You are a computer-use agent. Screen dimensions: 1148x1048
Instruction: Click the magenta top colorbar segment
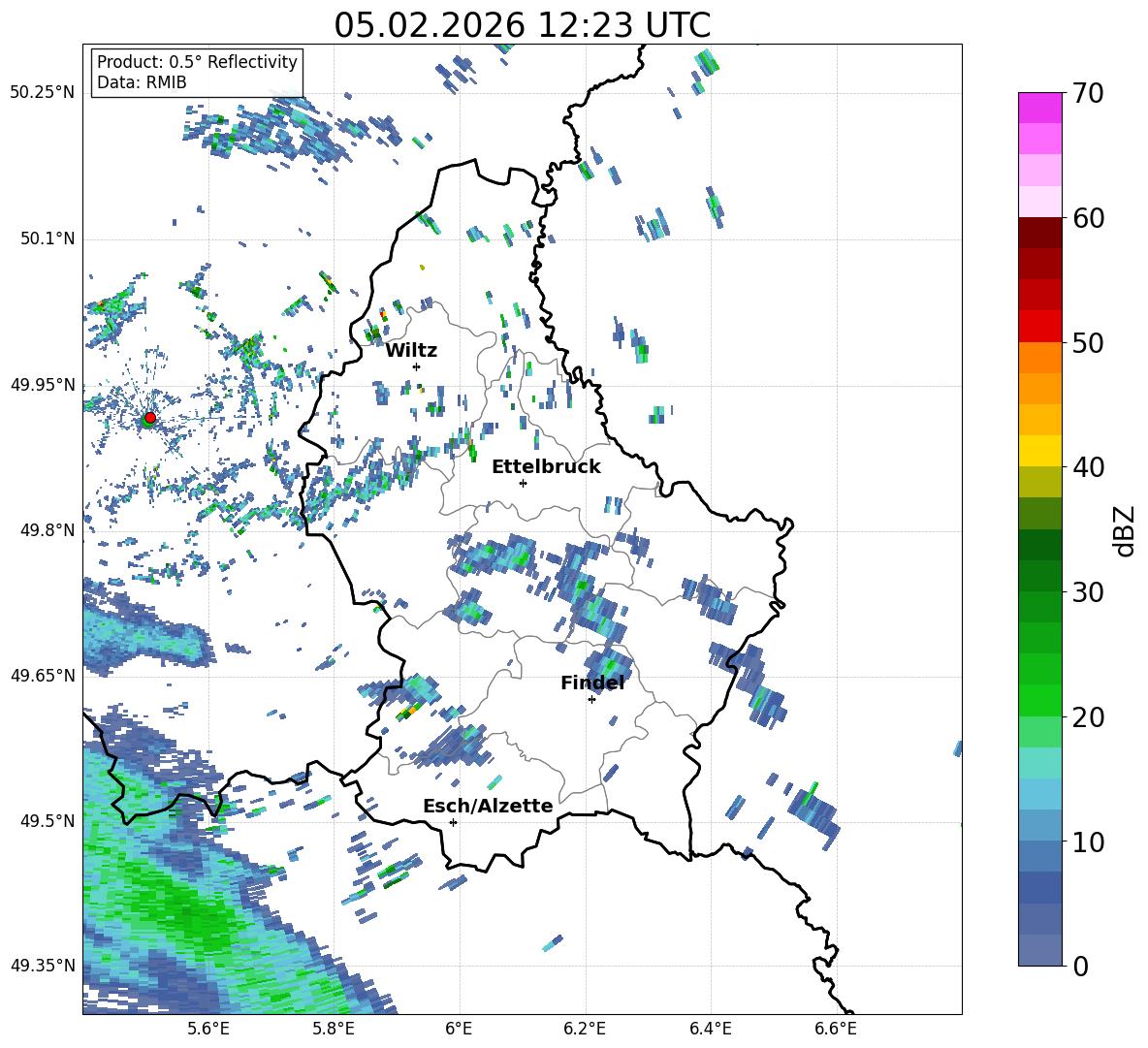tap(1039, 108)
